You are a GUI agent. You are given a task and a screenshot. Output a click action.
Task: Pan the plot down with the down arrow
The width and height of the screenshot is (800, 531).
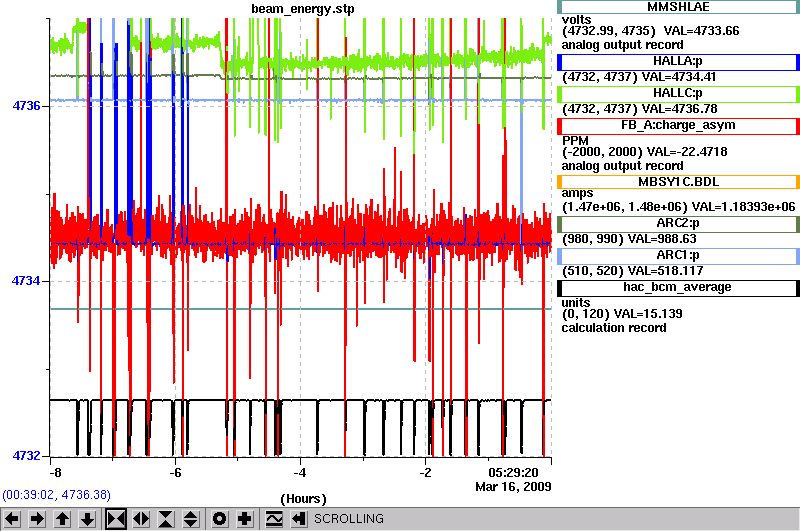[x=88, y=519]
